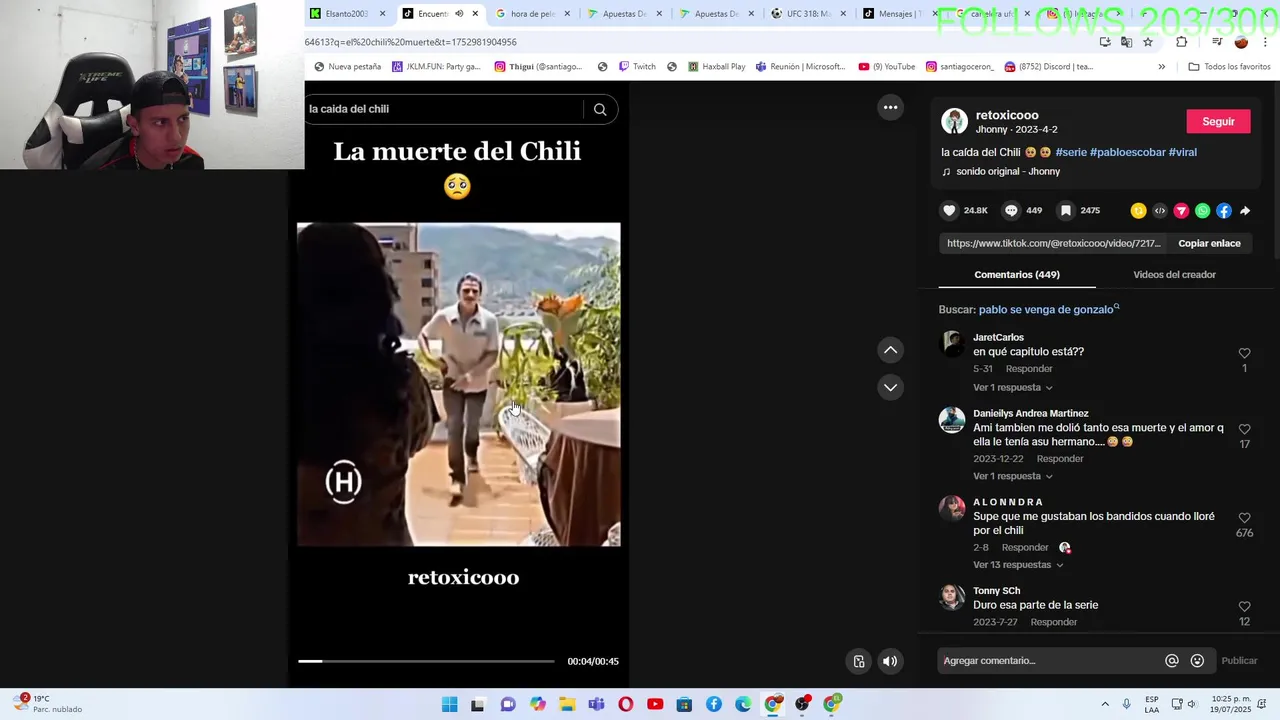Open the browser extensions puzzle icon
Image resolution: width=1280 pixels, height=720 pixels.
point(1181,42)
